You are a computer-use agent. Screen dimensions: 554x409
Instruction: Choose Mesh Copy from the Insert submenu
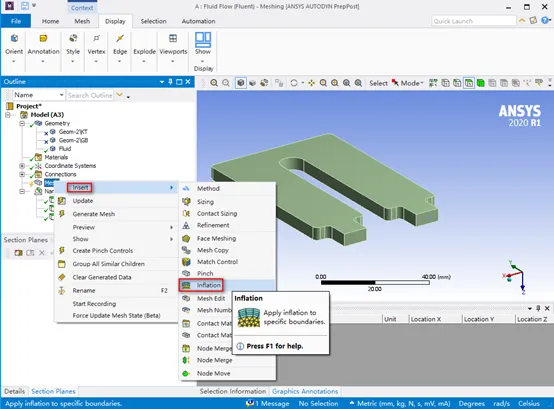(228, 250)
